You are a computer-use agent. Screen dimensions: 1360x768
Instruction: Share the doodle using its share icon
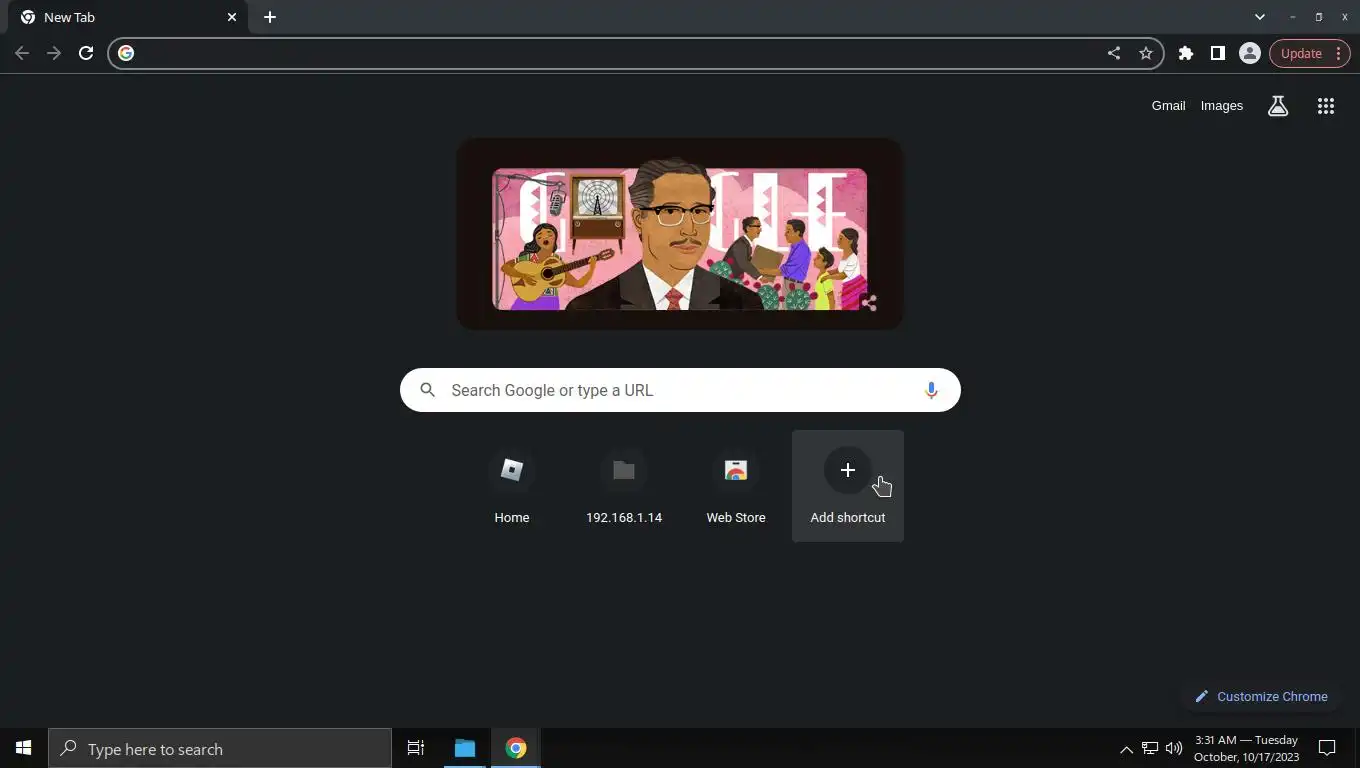coord(869,303)
